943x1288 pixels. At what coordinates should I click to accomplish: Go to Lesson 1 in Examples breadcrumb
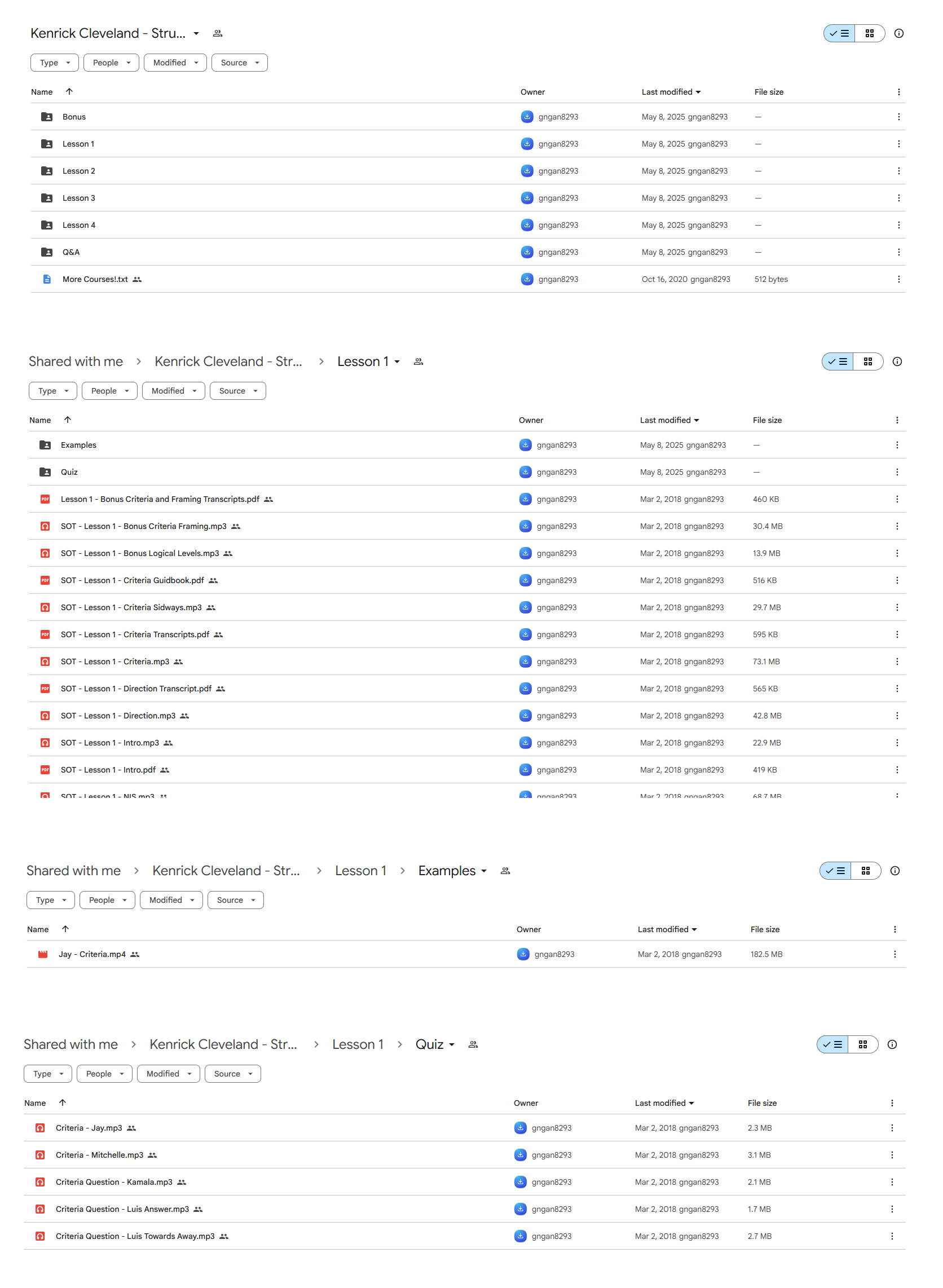[361, 870]
